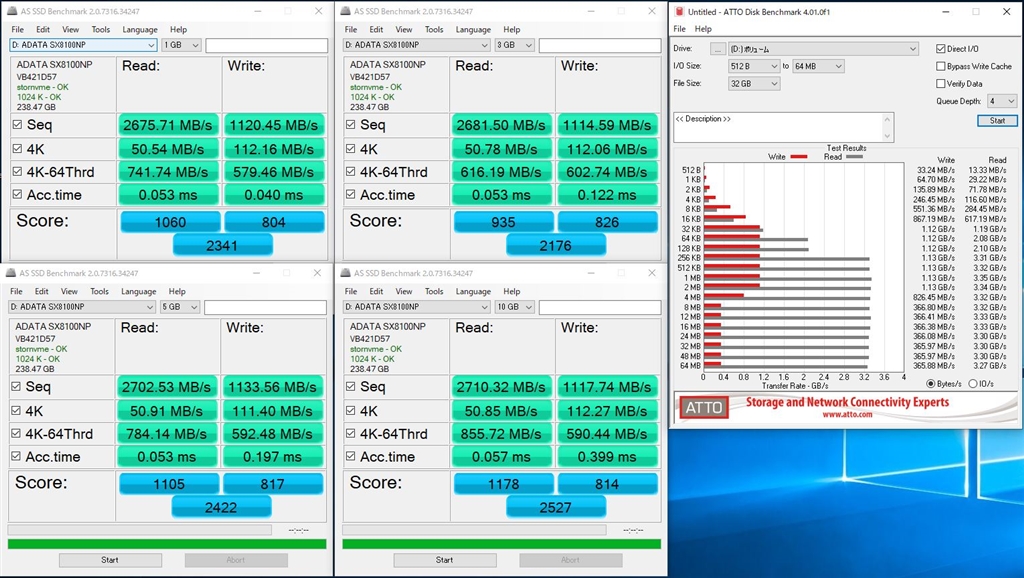Image resolution: width=1024 pixels, height=578 pixels.
Task: Click the Seq read result "2675.71 MB/s"
Action: tap(168, 125)
